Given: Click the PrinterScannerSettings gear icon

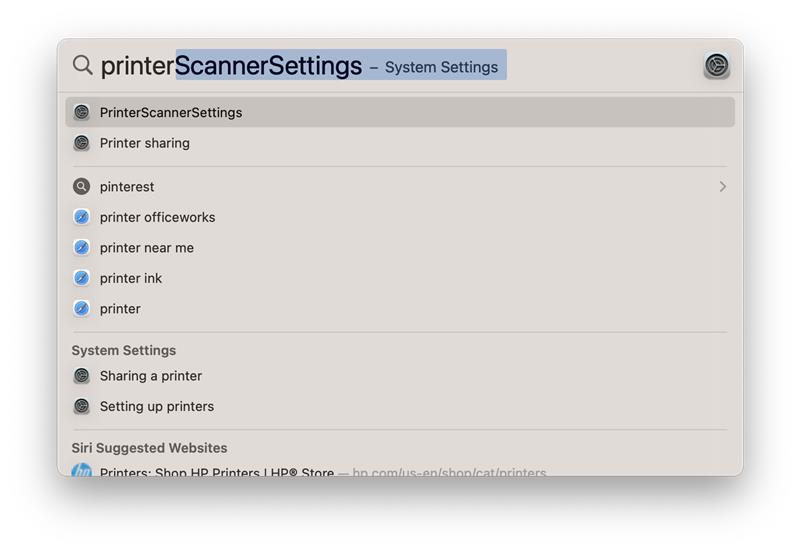Looking at the screenshot, I should click(82, 113).
